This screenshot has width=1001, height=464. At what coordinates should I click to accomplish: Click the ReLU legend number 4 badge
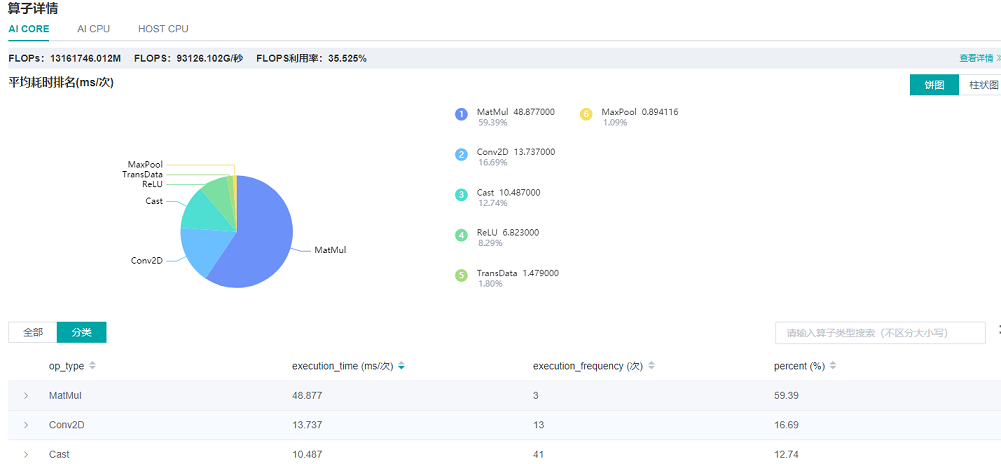pyautogui.click(x=461, y=235)
